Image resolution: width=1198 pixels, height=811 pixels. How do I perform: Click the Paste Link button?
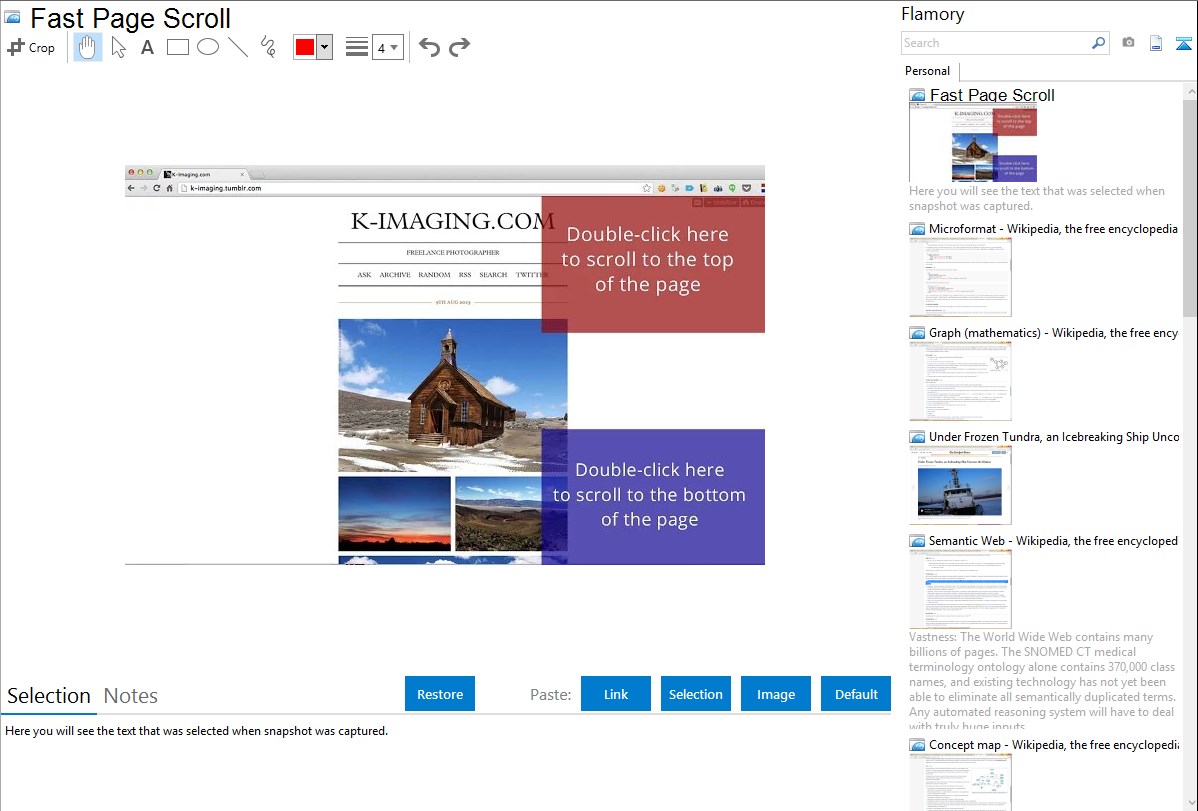pos(616,694)
